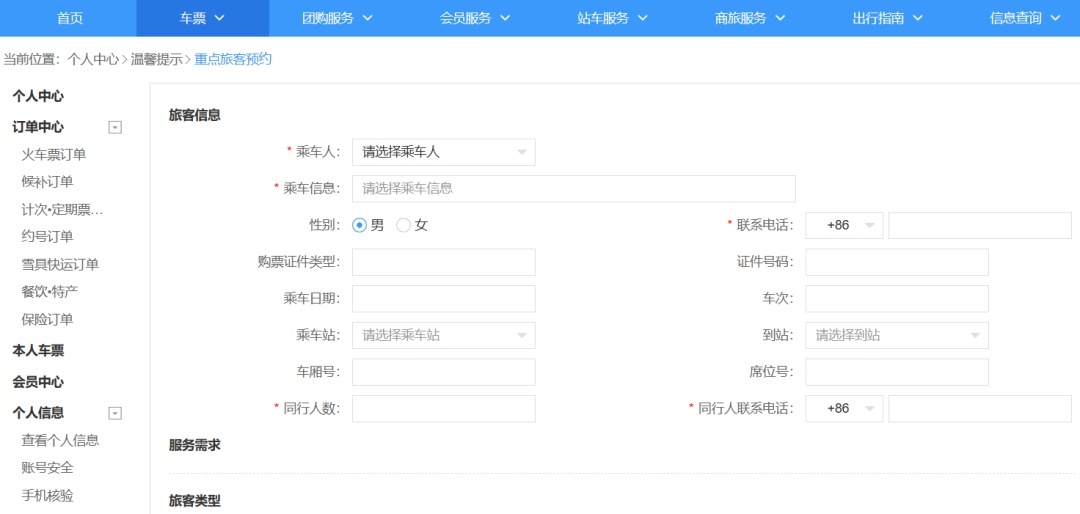The height and width of the screenshot is (514, 1080).
Task: Go to 首页 in navigation bar
Action: coord(69,18)
